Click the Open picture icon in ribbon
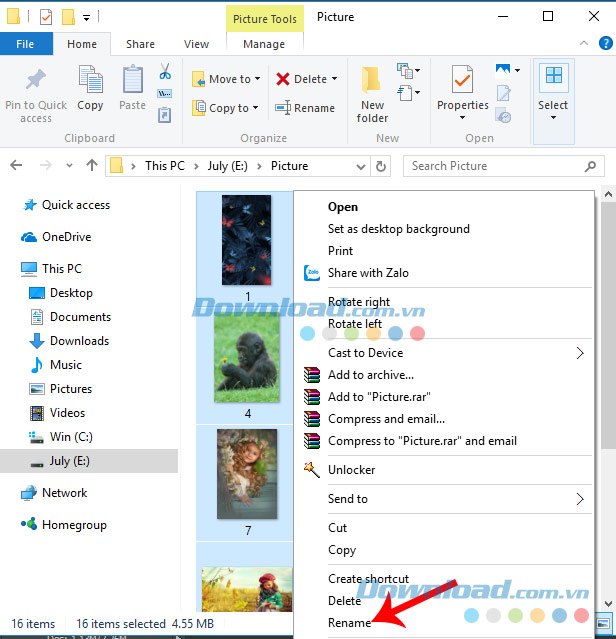616x639 pixels. click(503, 71)
